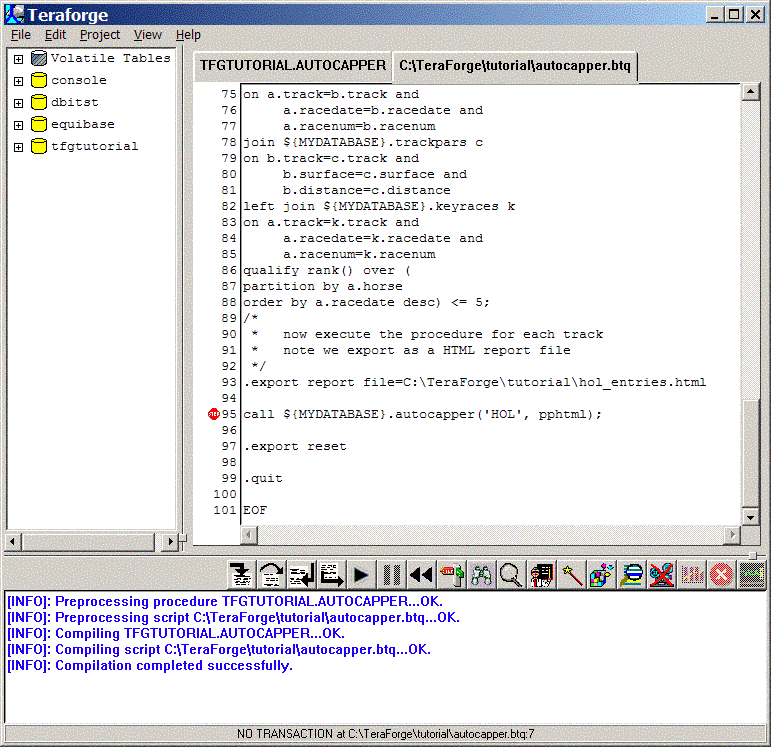The image size is (771, 747).
Task: Open the Help menu
Action: coord(188,35)
